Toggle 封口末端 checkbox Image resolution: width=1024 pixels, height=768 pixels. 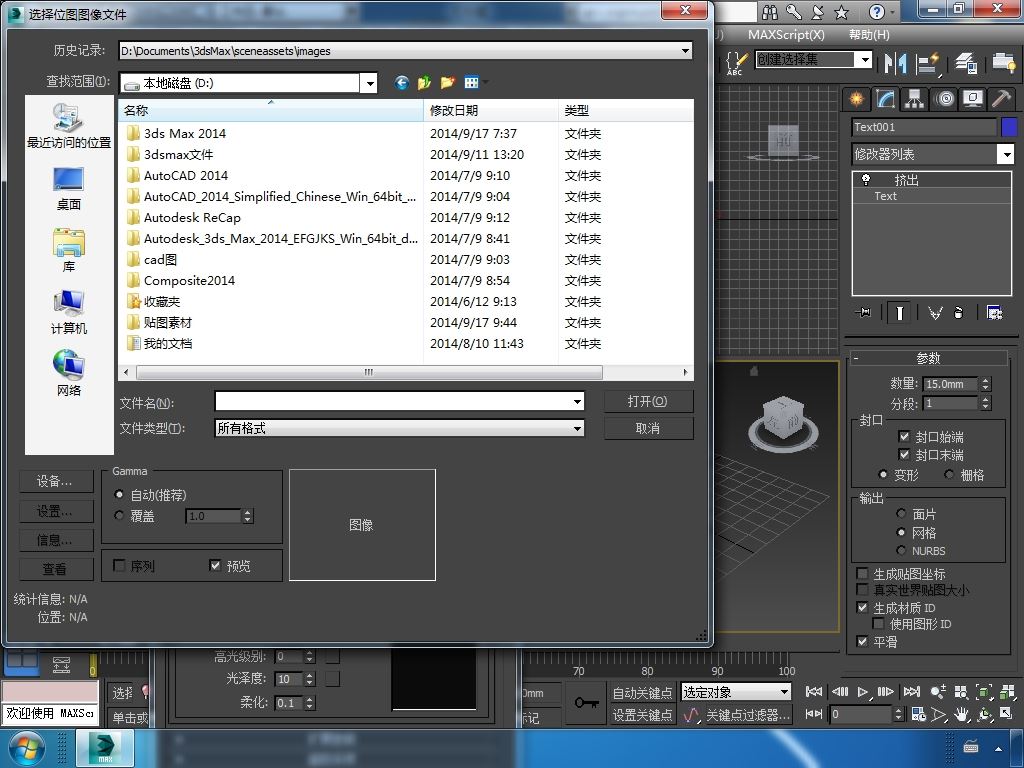tap(904, 454)
